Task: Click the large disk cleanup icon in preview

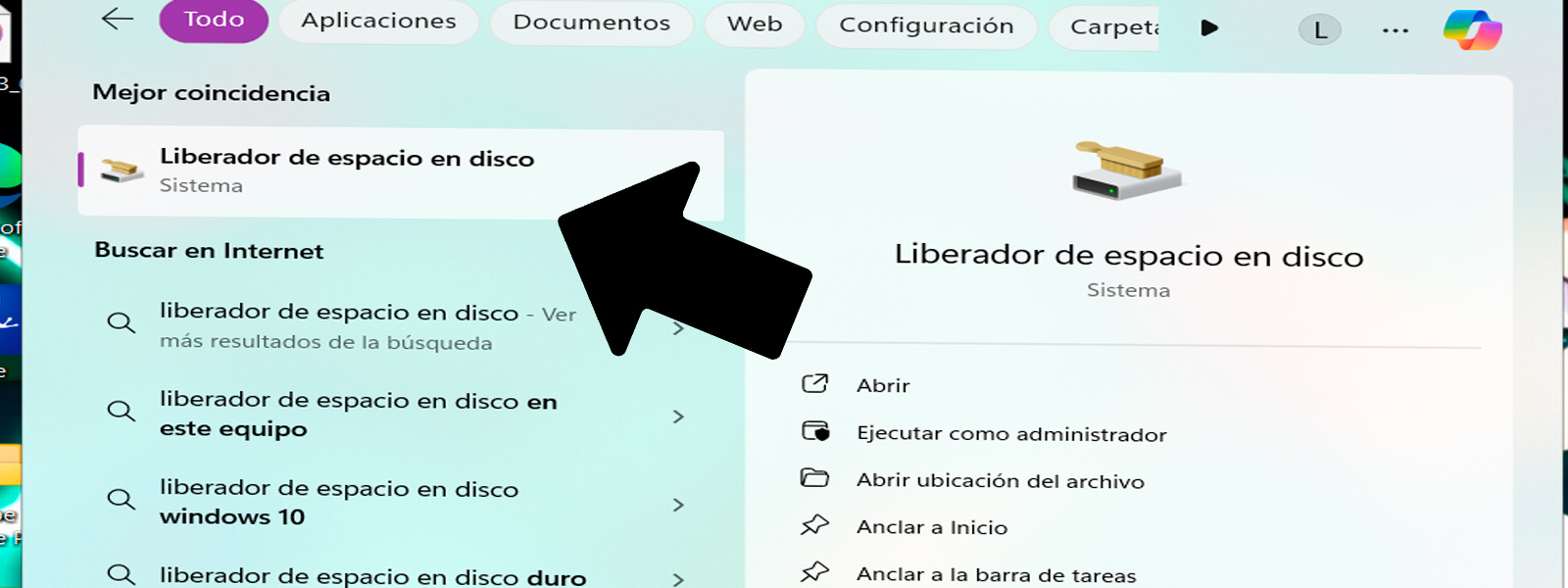Action: 1127,170
